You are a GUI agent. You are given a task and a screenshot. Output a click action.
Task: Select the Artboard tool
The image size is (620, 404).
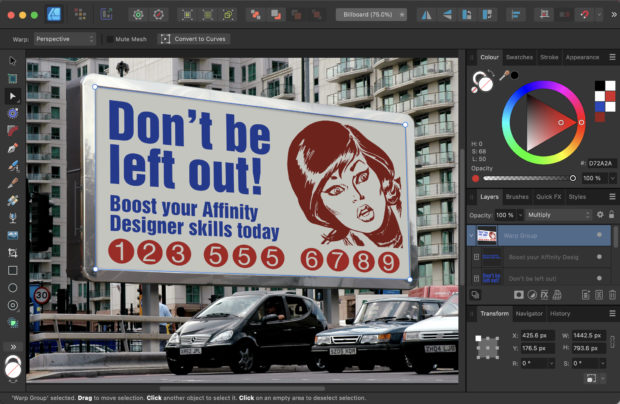click(13, 78)
